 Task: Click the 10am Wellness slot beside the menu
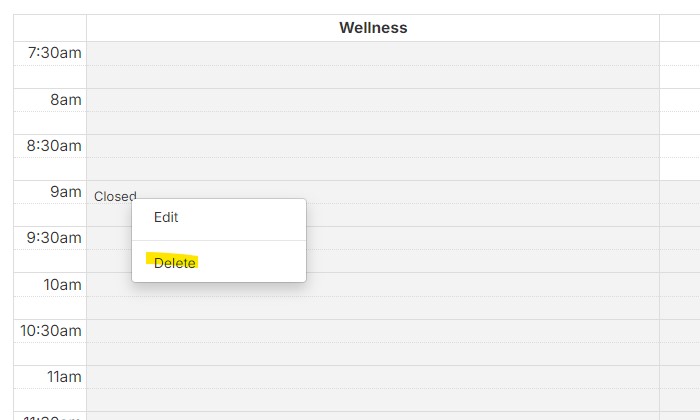pos(480,285)
